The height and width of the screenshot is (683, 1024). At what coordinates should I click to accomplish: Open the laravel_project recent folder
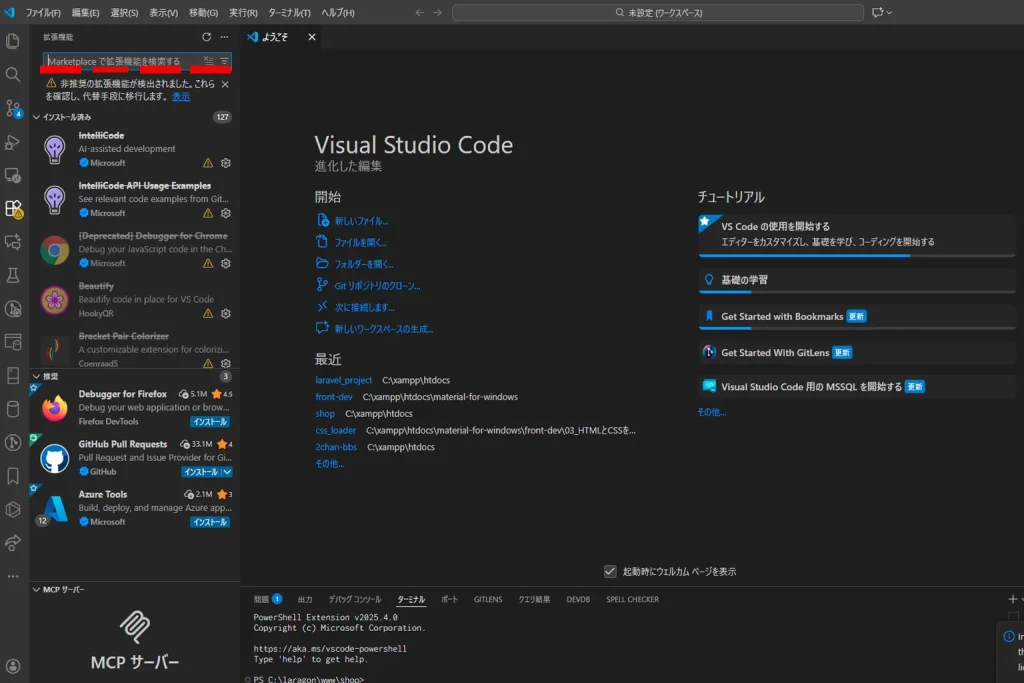pyautogui.click(x=344, y=380)
